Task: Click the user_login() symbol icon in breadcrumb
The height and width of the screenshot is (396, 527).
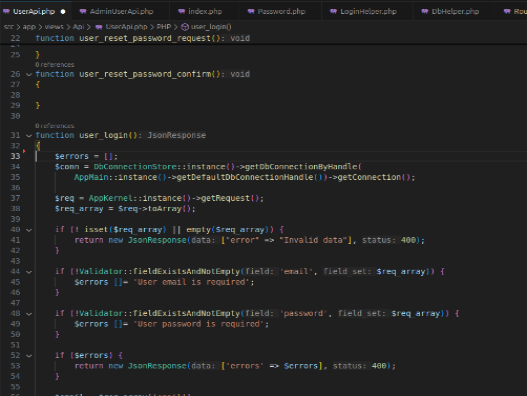Action: [x=185, y=27]
